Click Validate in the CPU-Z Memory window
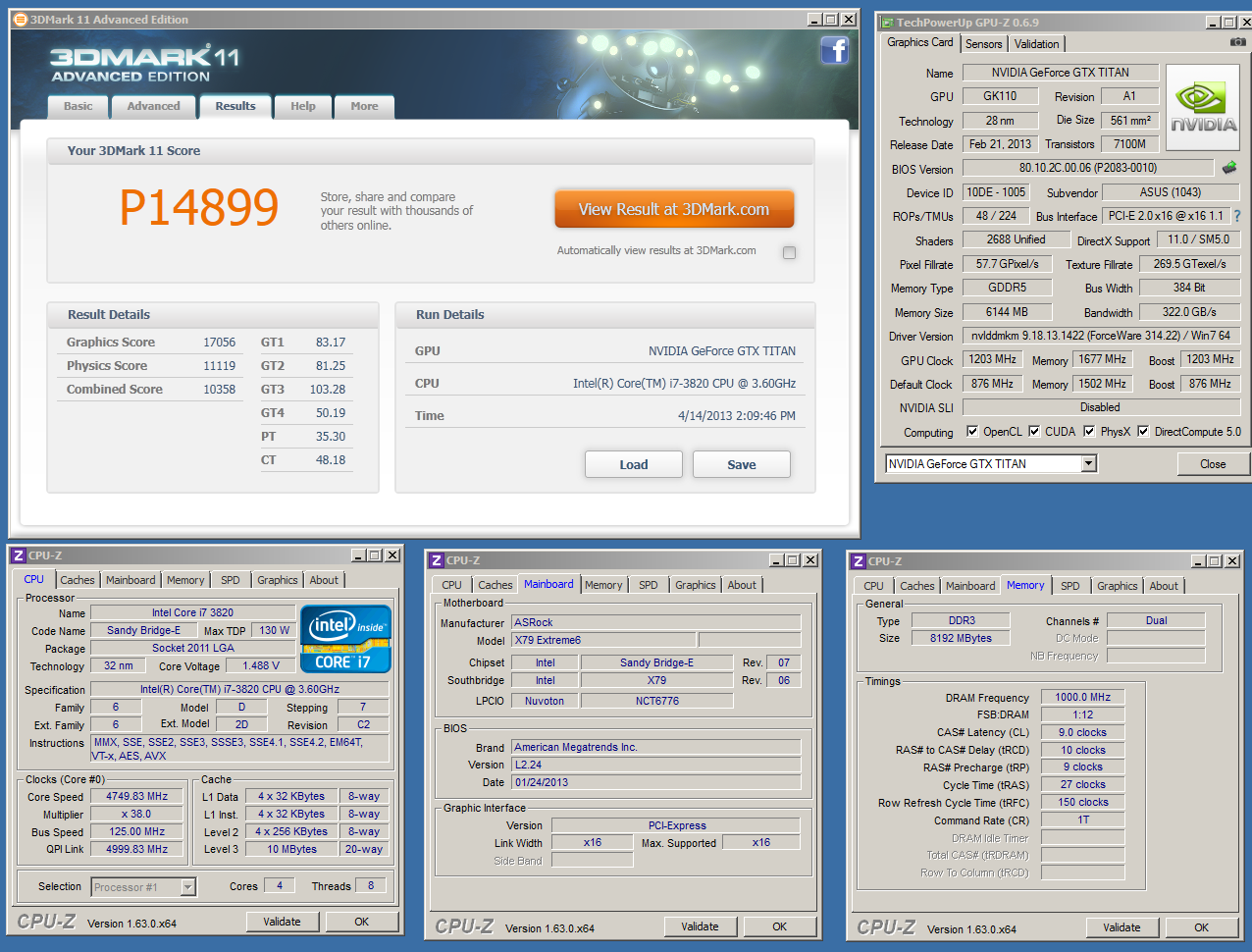The width and height of the screenshot is (1252, 952). (1122, 927)
